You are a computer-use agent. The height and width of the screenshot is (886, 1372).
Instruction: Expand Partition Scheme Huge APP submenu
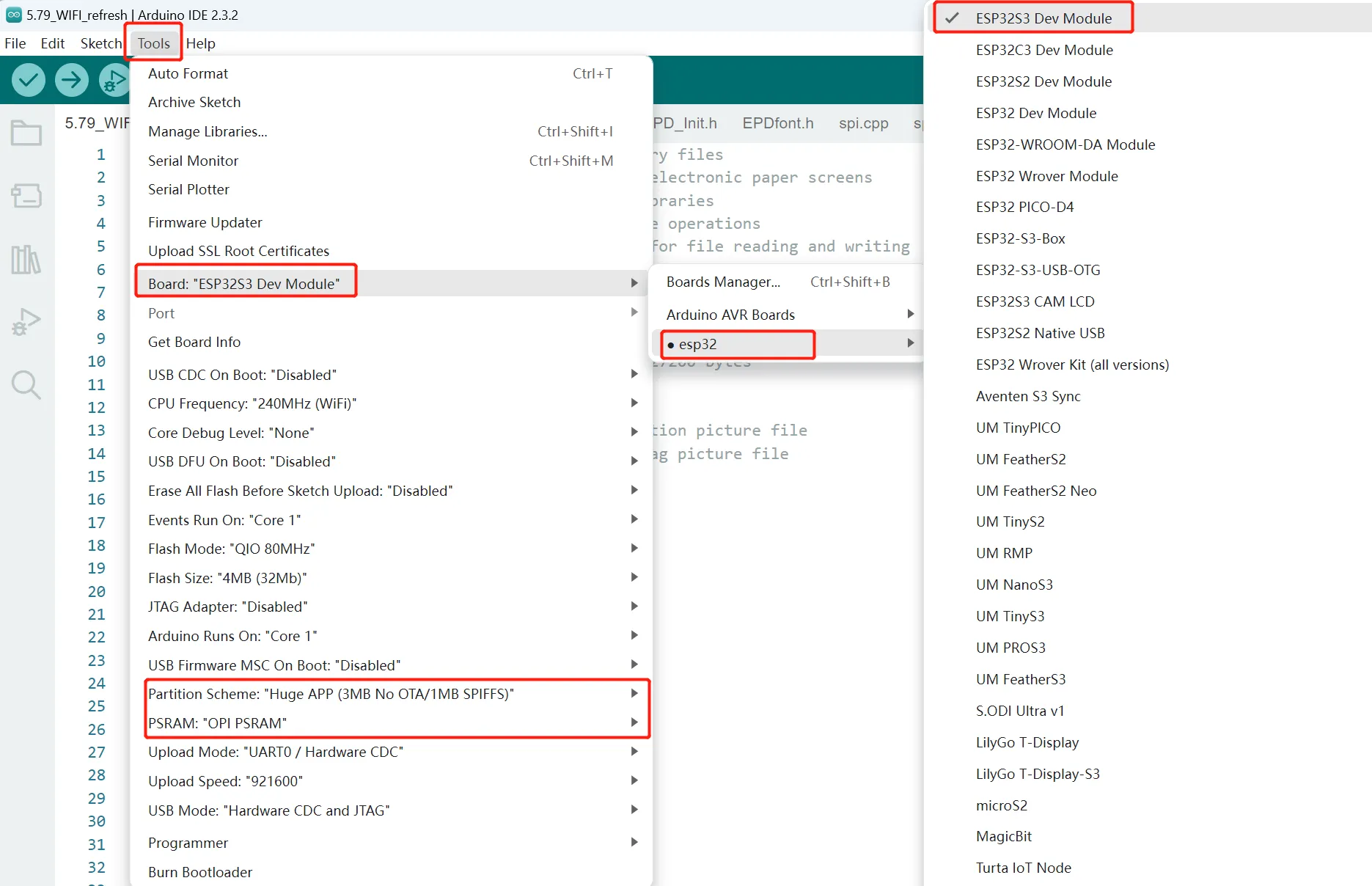pyautogui.click(x=391, y=694)
